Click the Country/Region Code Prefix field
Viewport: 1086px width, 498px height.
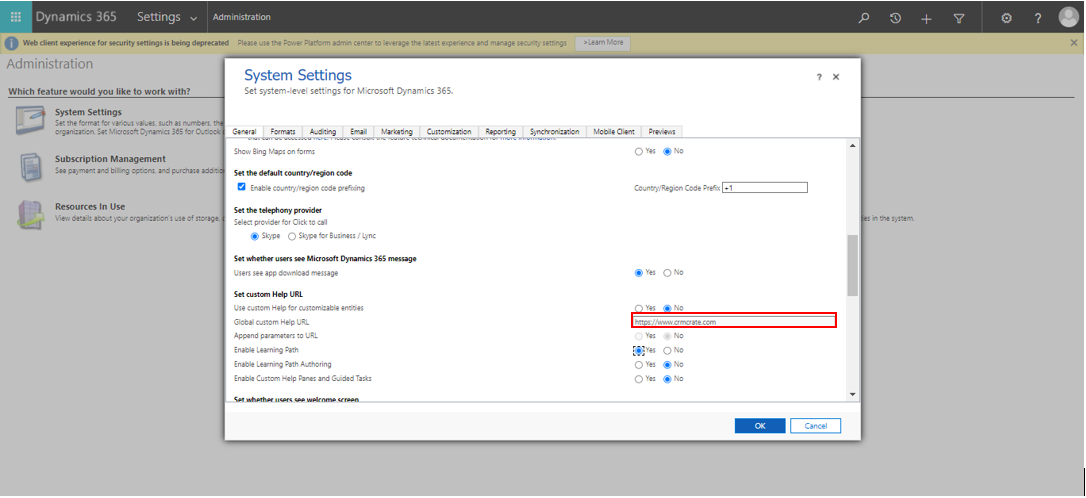[x=765, y=188]
